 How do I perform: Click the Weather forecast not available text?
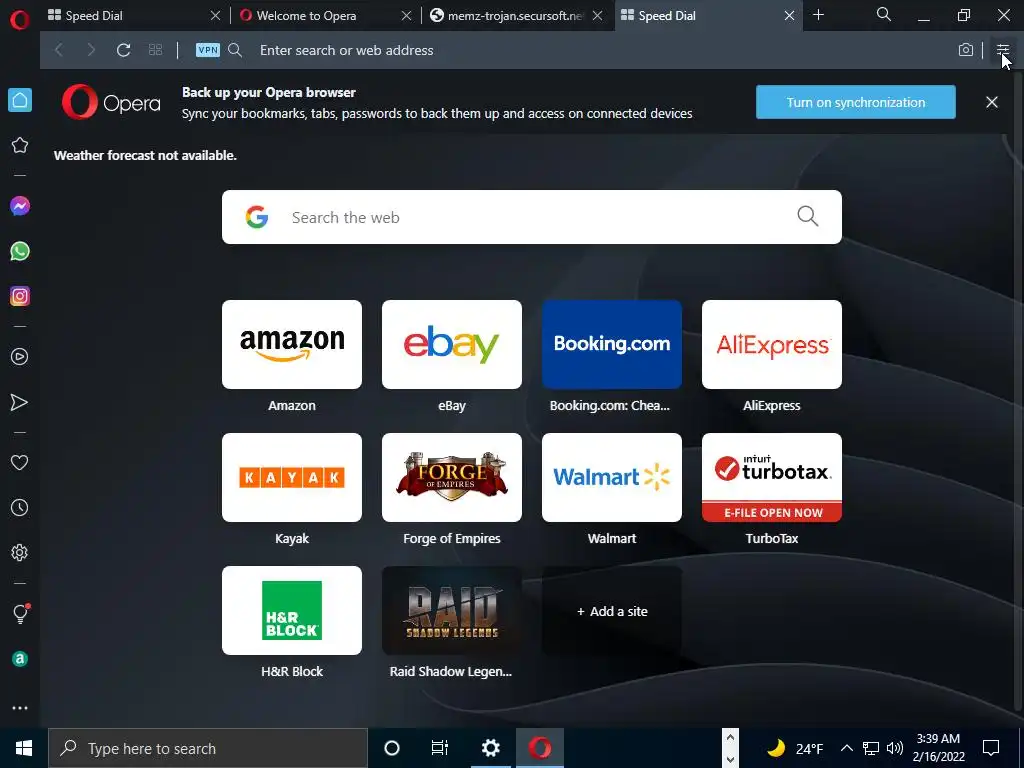coord(145,155)
